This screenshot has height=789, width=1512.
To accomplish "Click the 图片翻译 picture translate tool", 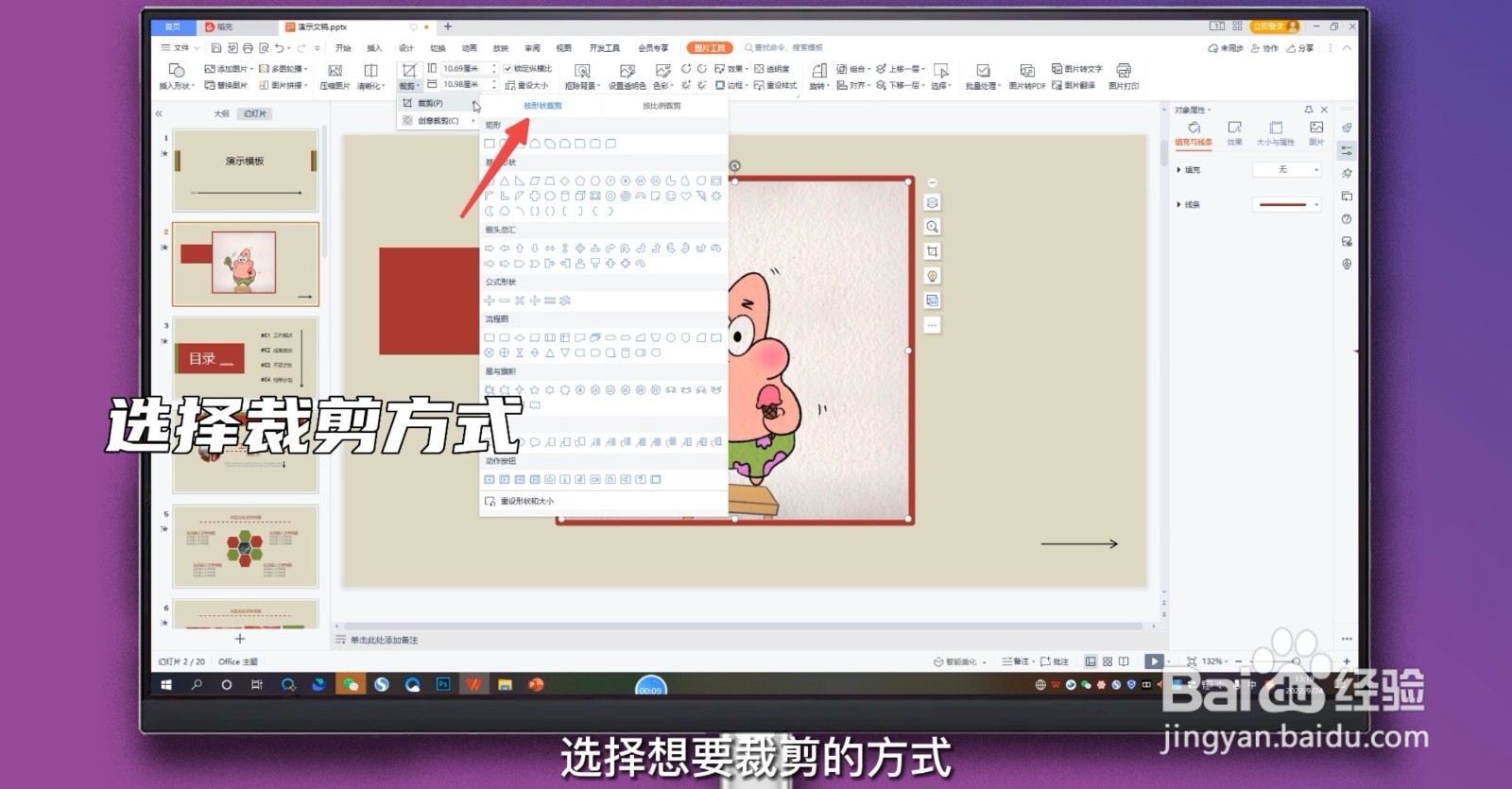I will pos(1074,85).
